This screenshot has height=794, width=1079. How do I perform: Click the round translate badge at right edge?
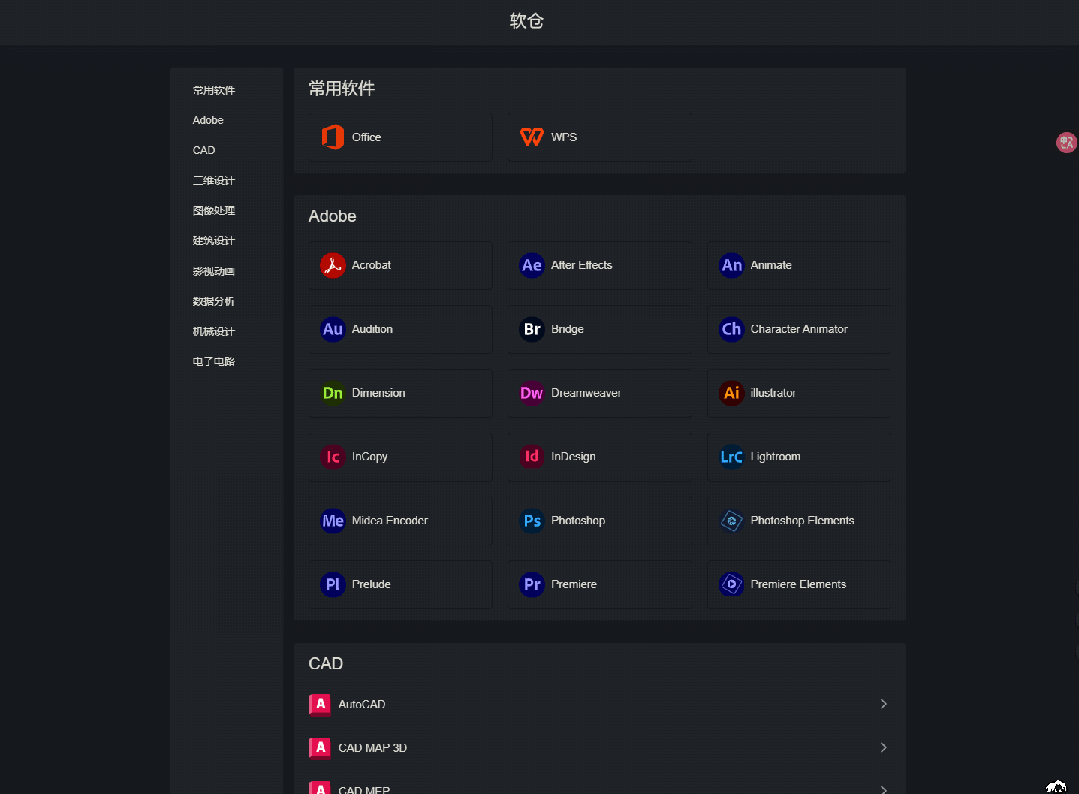click(x=1066, y=143)
